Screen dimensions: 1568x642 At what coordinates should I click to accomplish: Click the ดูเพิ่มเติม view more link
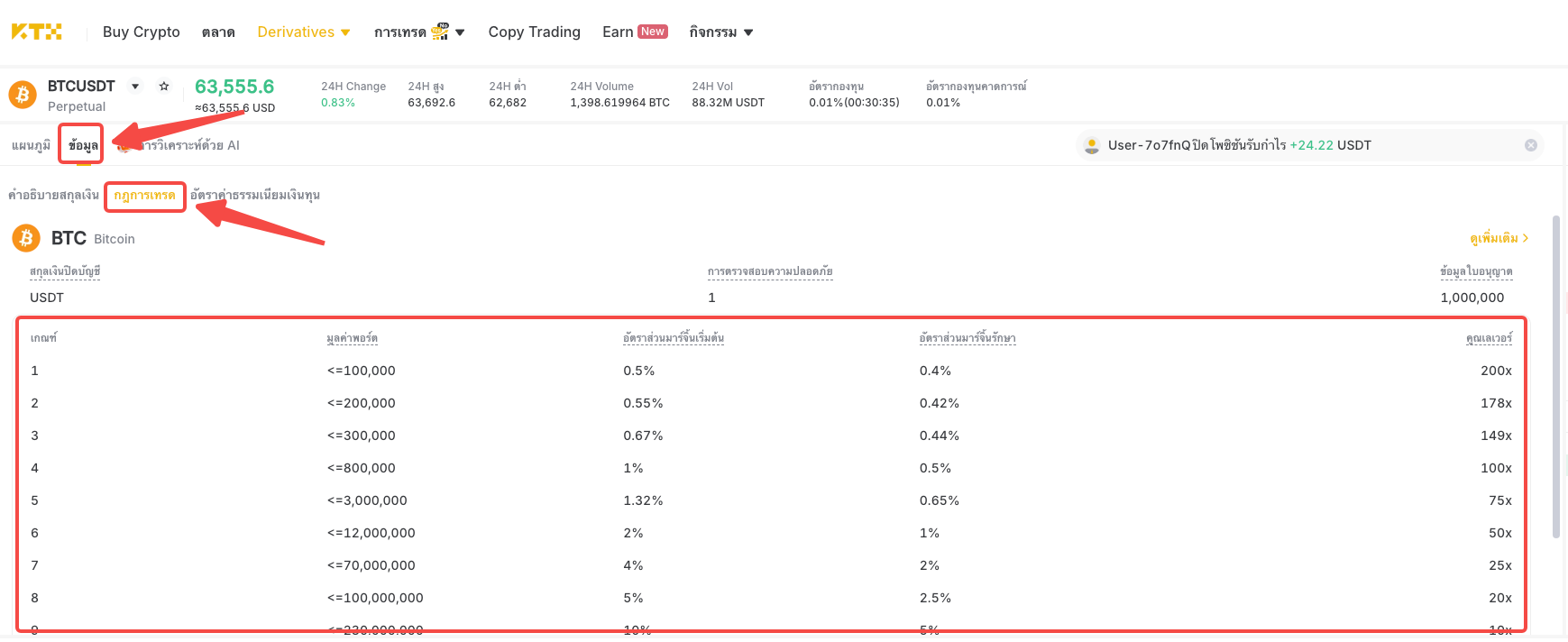[1499, 238]
